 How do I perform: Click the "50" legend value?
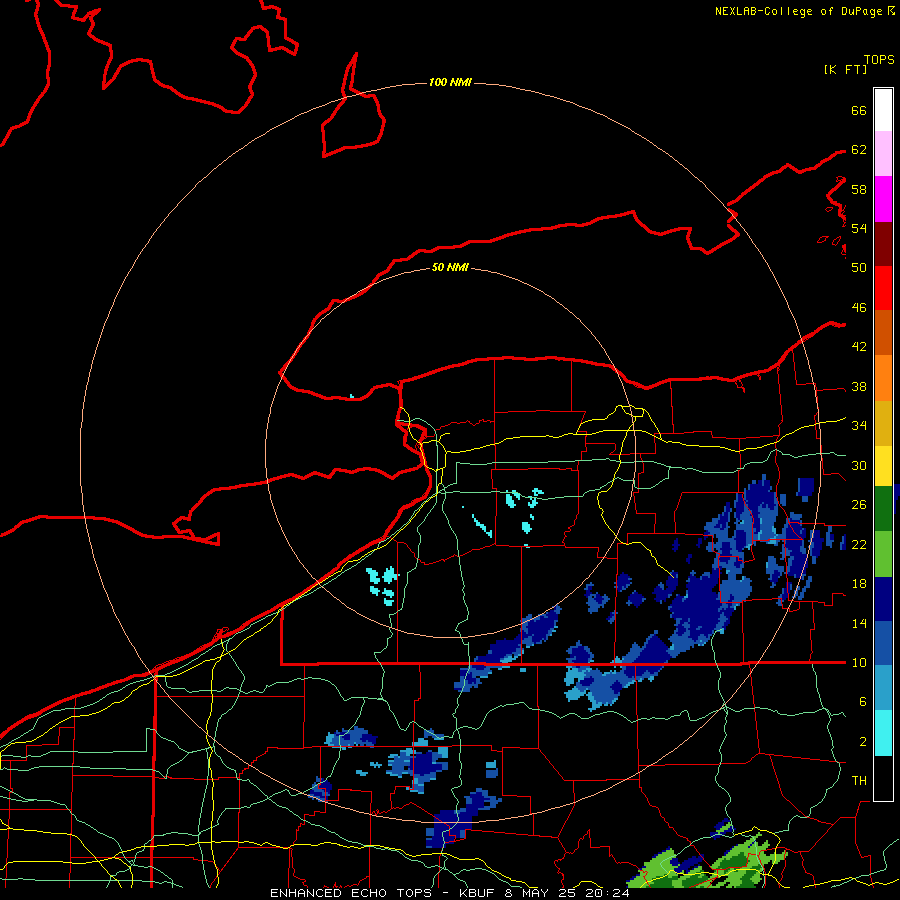pyautogui.click(x=859, y=267)
